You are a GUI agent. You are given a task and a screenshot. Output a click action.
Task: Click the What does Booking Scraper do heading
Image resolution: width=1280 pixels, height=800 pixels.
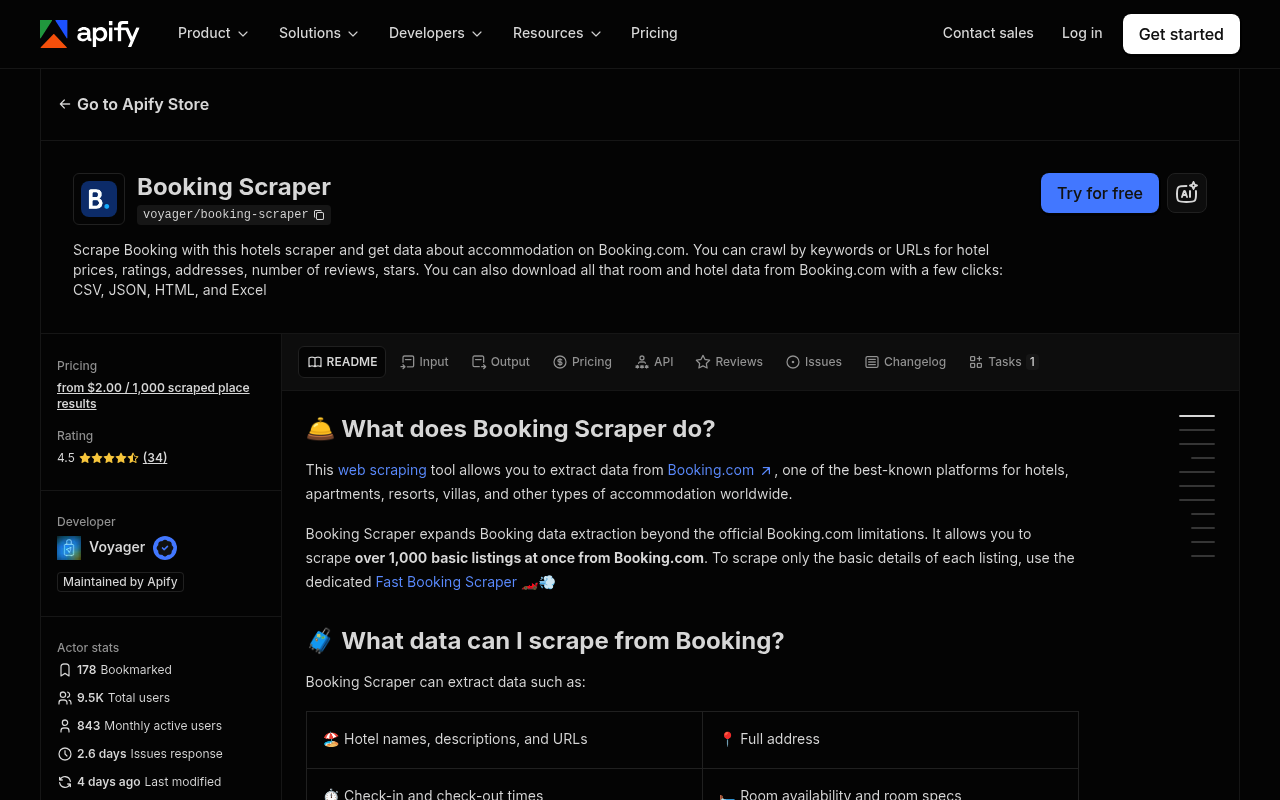tap(511, 429)
